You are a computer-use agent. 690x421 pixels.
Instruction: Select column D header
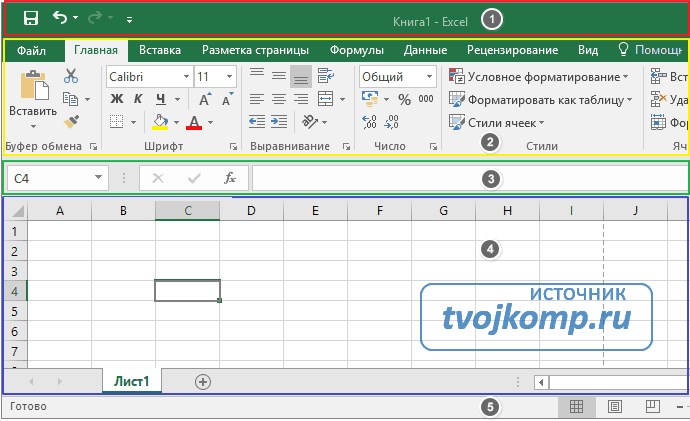point(251,211)
